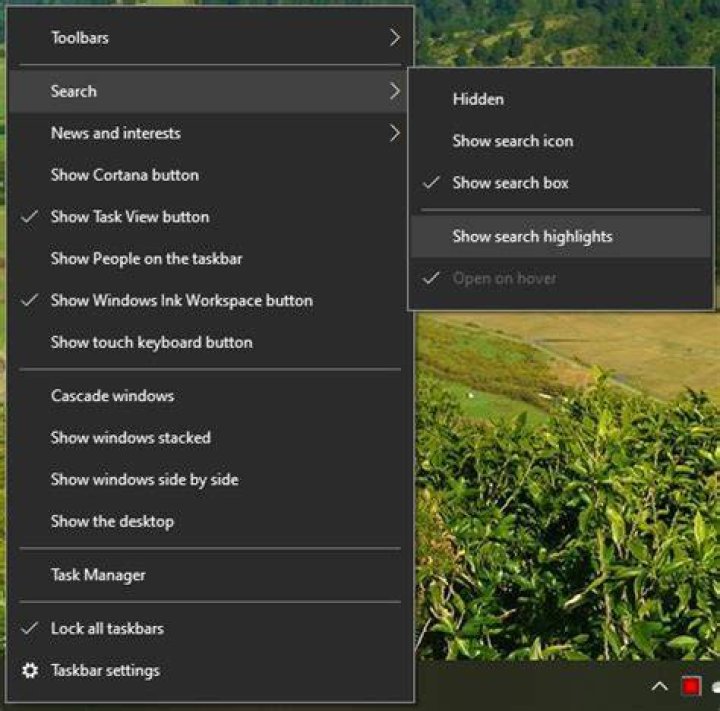720x711 pixels.
Task: Click the greyed-out Open on hover option
Action: [x=561, y=278]
